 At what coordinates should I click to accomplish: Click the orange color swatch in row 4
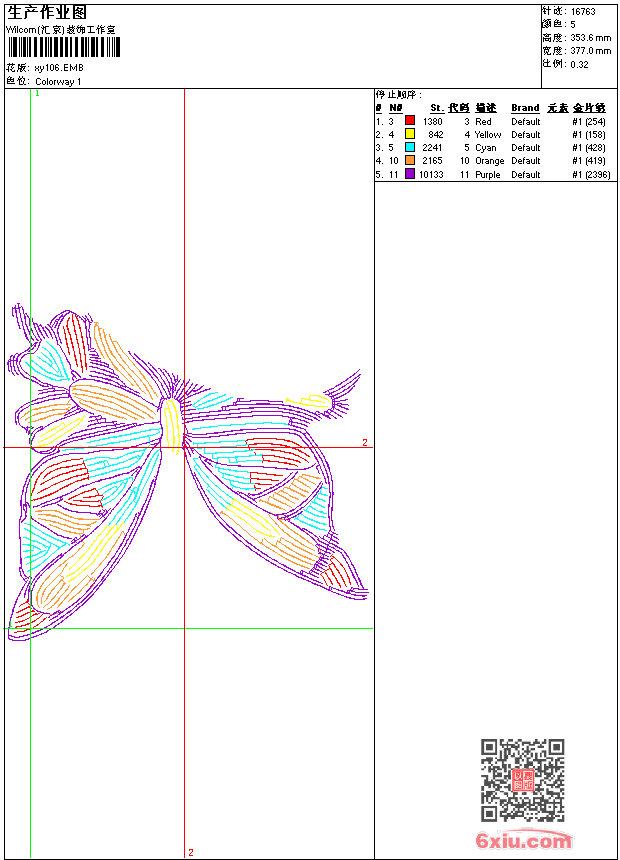(x=410, y=160)
